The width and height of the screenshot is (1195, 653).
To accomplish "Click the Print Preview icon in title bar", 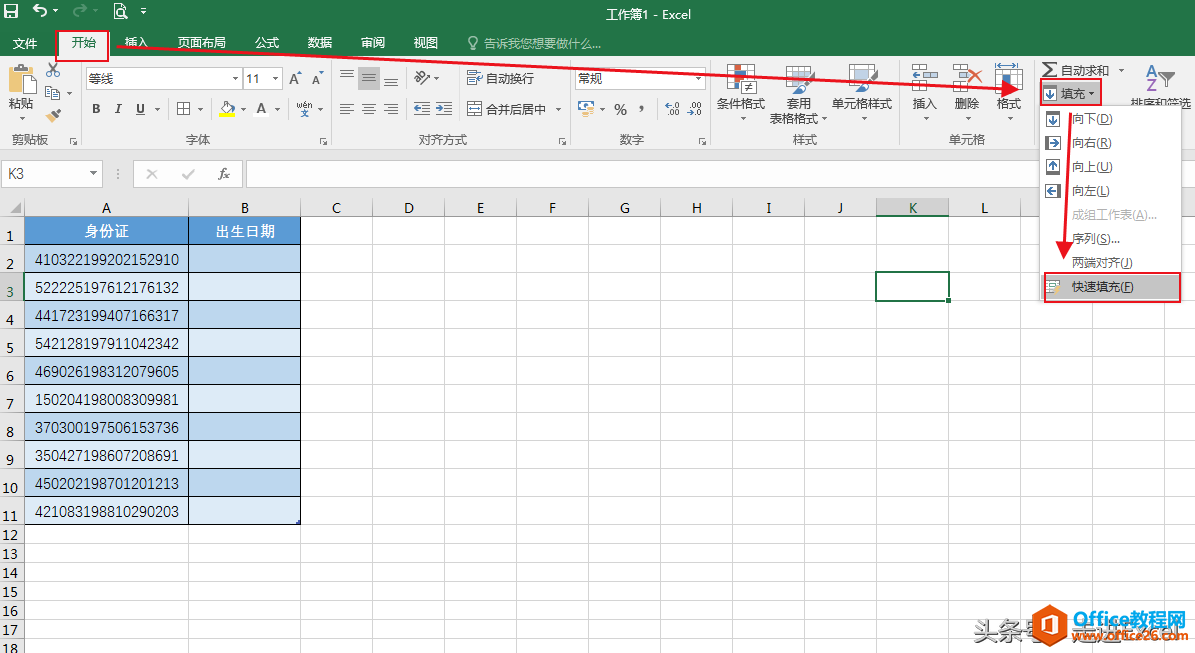I will pos(120,11).
